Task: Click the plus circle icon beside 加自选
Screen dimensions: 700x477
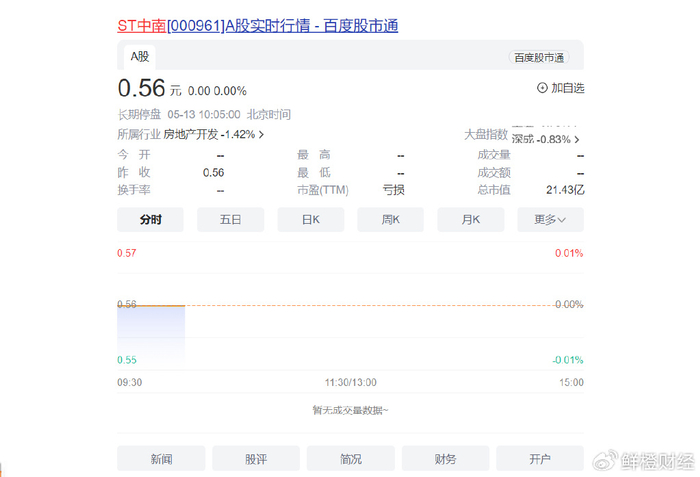Action: tap(542, 88)
